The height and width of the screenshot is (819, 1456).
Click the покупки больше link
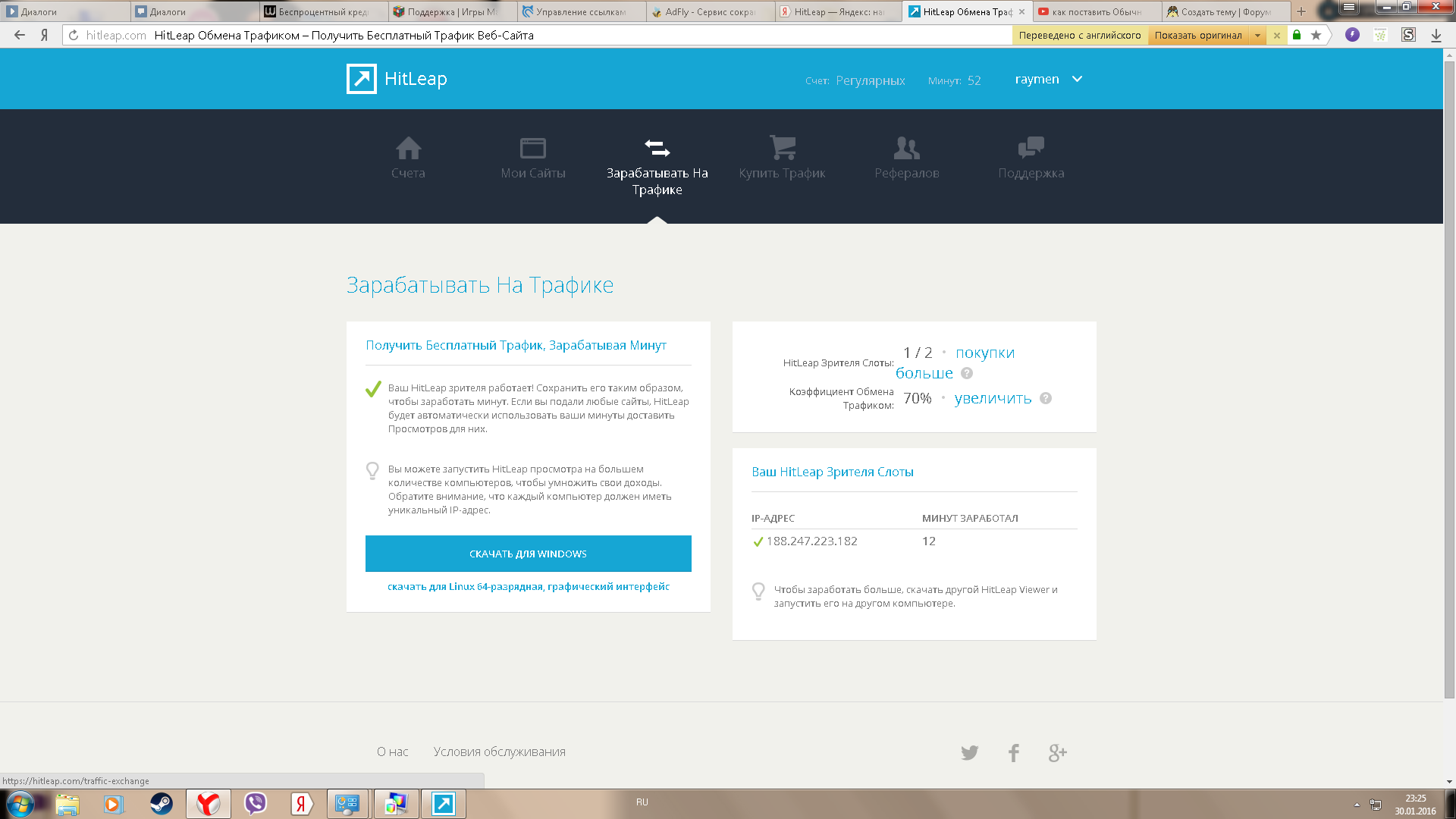point(955,362)
